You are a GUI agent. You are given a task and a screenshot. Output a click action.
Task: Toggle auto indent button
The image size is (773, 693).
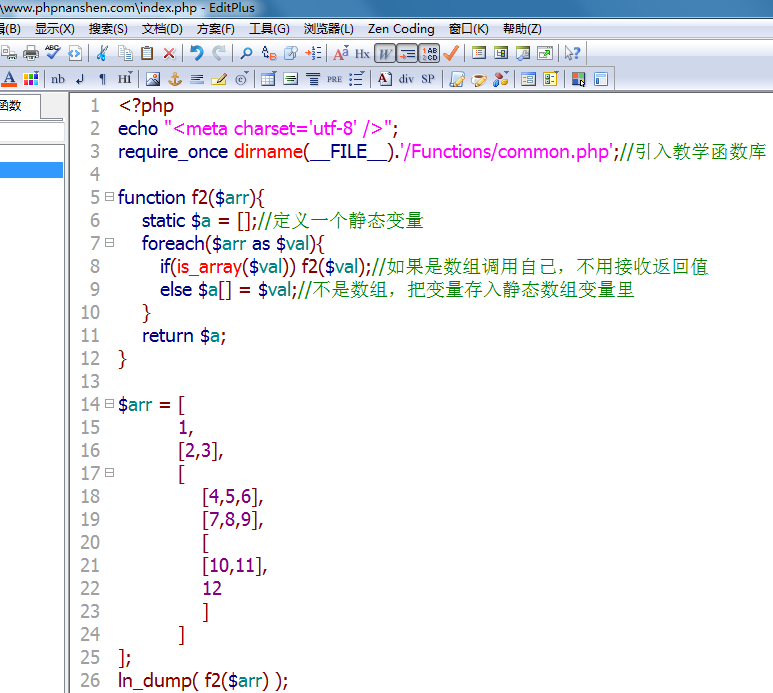pos(407,53)
